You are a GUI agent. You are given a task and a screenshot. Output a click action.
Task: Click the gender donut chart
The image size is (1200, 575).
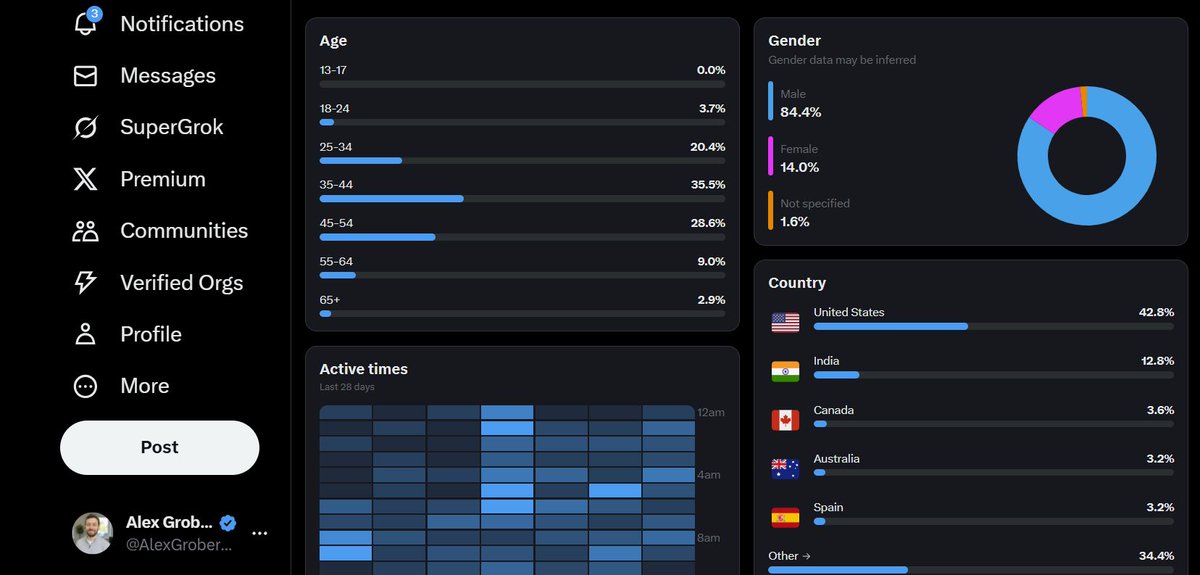click(1087, 155)
